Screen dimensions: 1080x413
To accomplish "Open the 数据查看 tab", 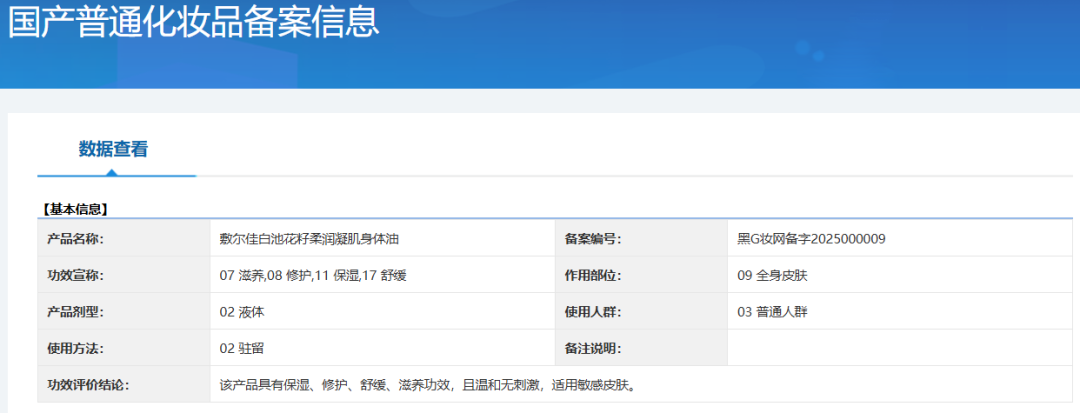I will [x=113, y=149].
